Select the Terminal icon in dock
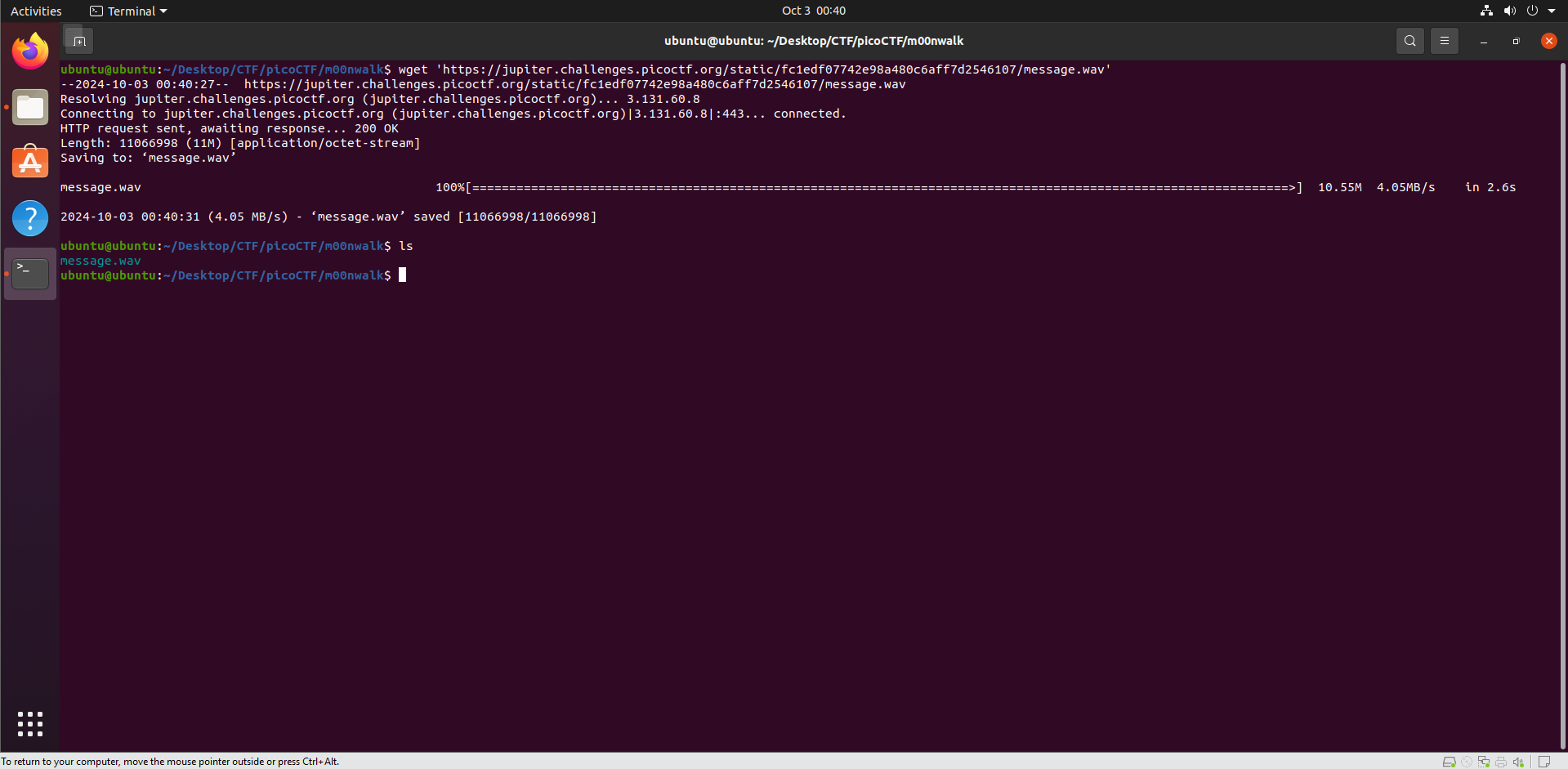The height and width of the screenshot is (769, 1568). [30, 274]
